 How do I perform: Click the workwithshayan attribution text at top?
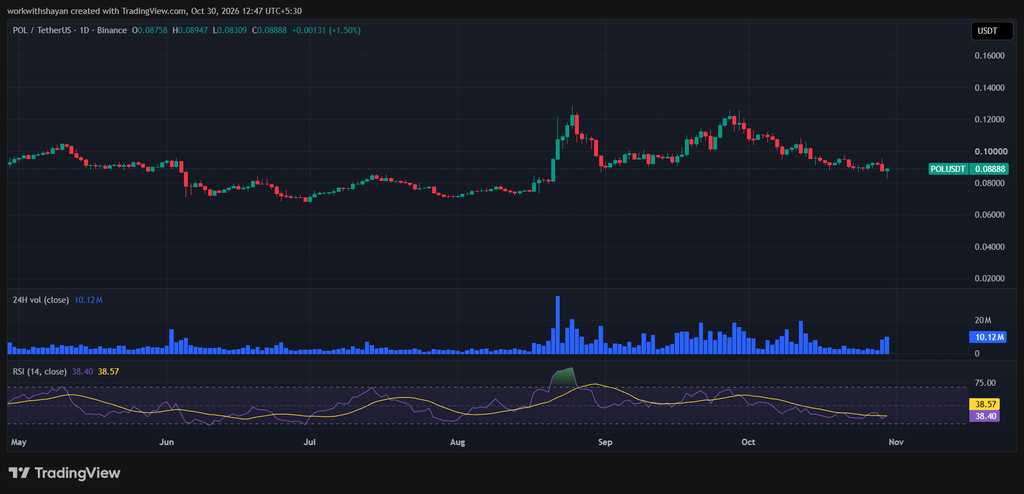[x=155, y=10]
